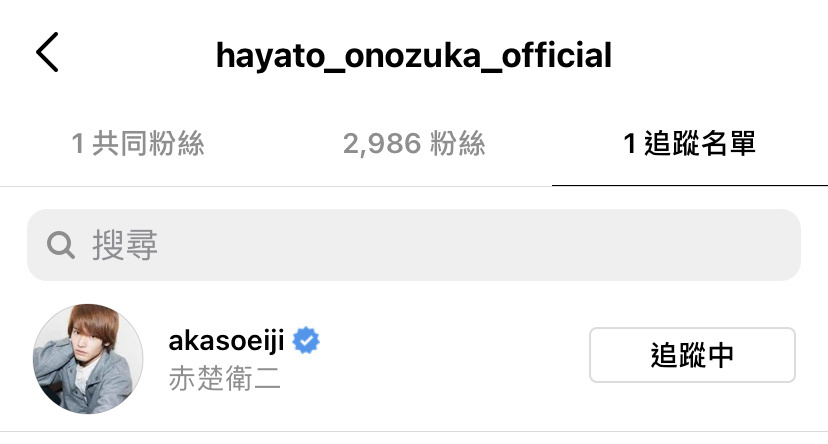Click the 追蹤名單 label text
Viewport: 828px width, 444px height.
700,144
